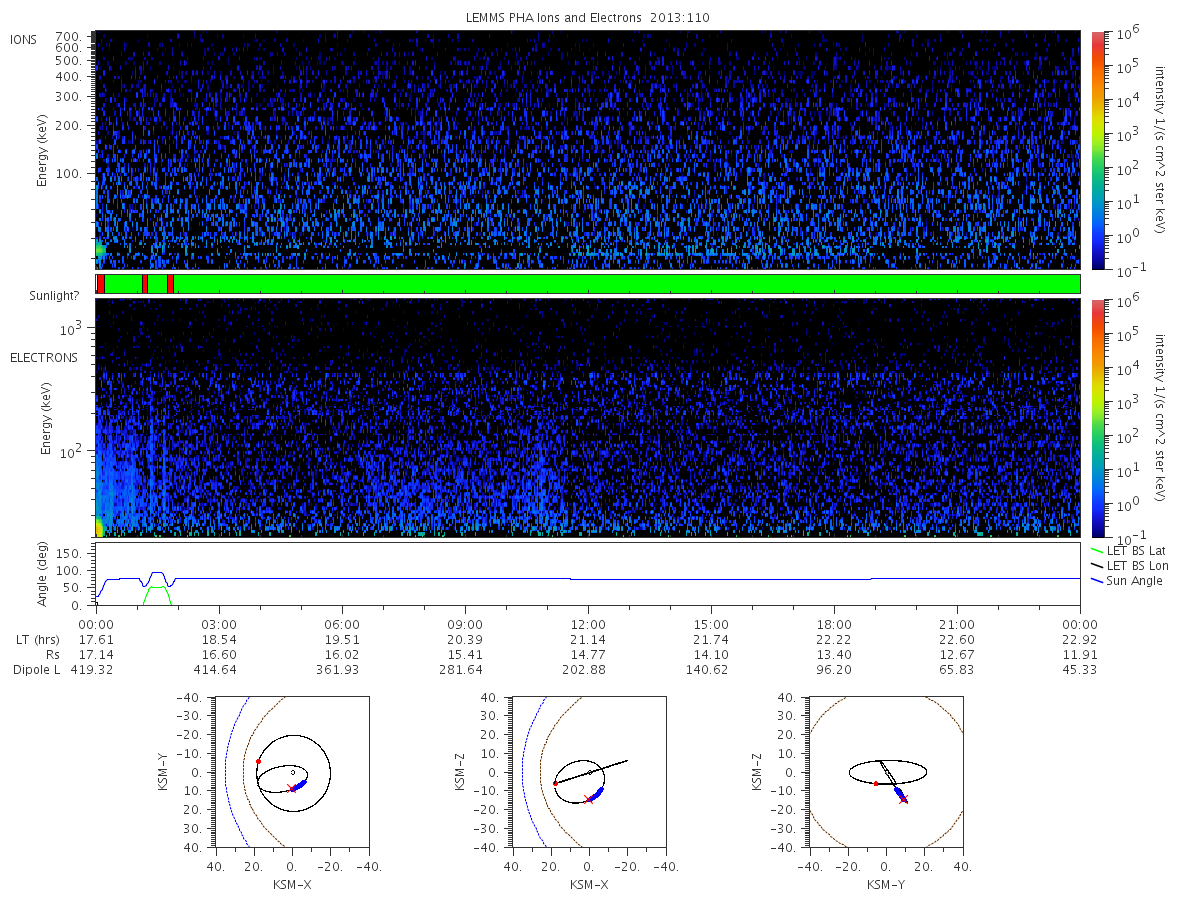The image size is (1200, 900).
Task: Click the red marker in KSM-X/KSM-Y orbit plot
Action: click(258, 761)
